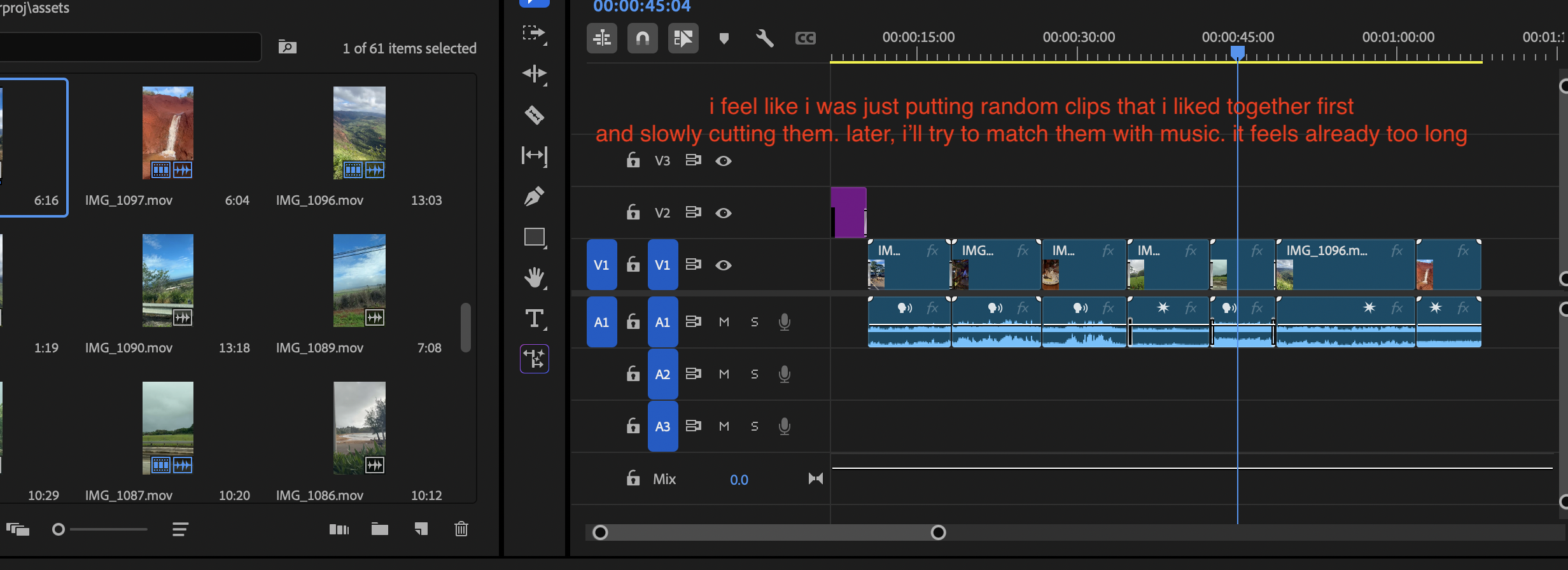Select IMG_1087.mov thumbnail in bin

tap(168, 427)
